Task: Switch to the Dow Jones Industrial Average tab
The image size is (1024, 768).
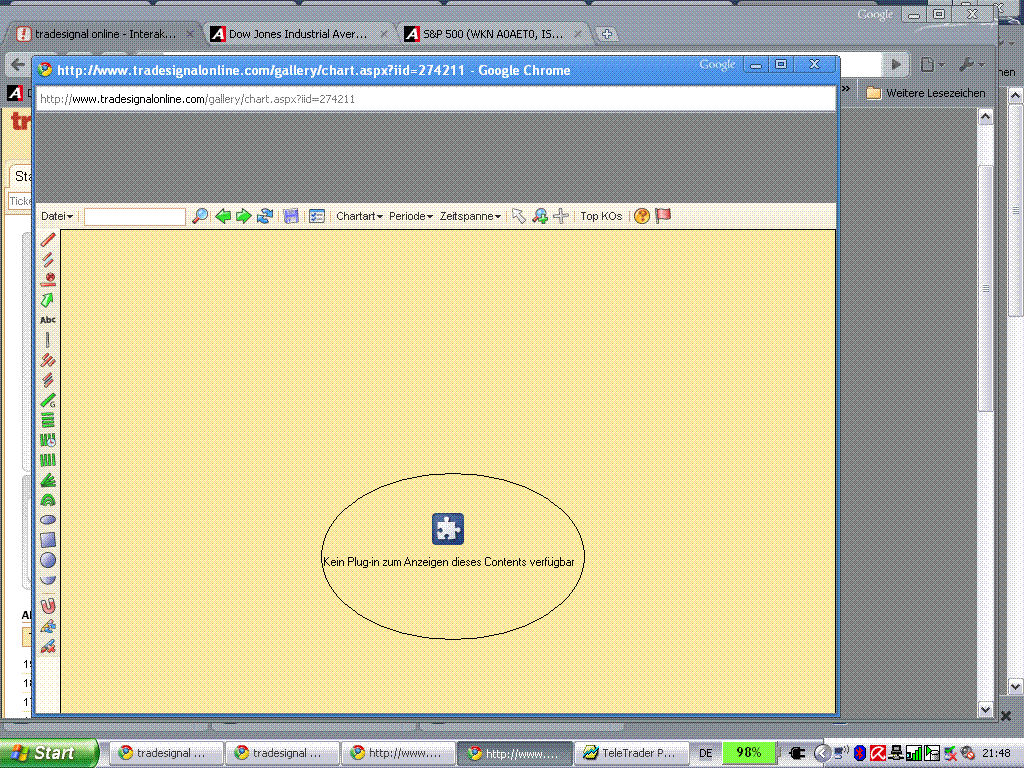Action: tap(298, 34)
